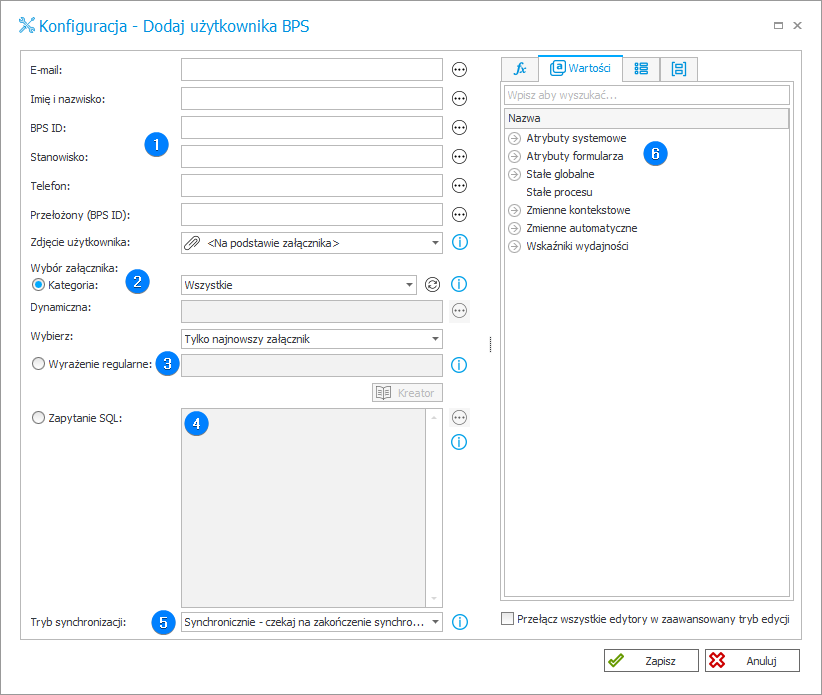Expand the Atrybuty systemowe tree node
This screenshot has height=695, width=822.
(x=515, y=138)
